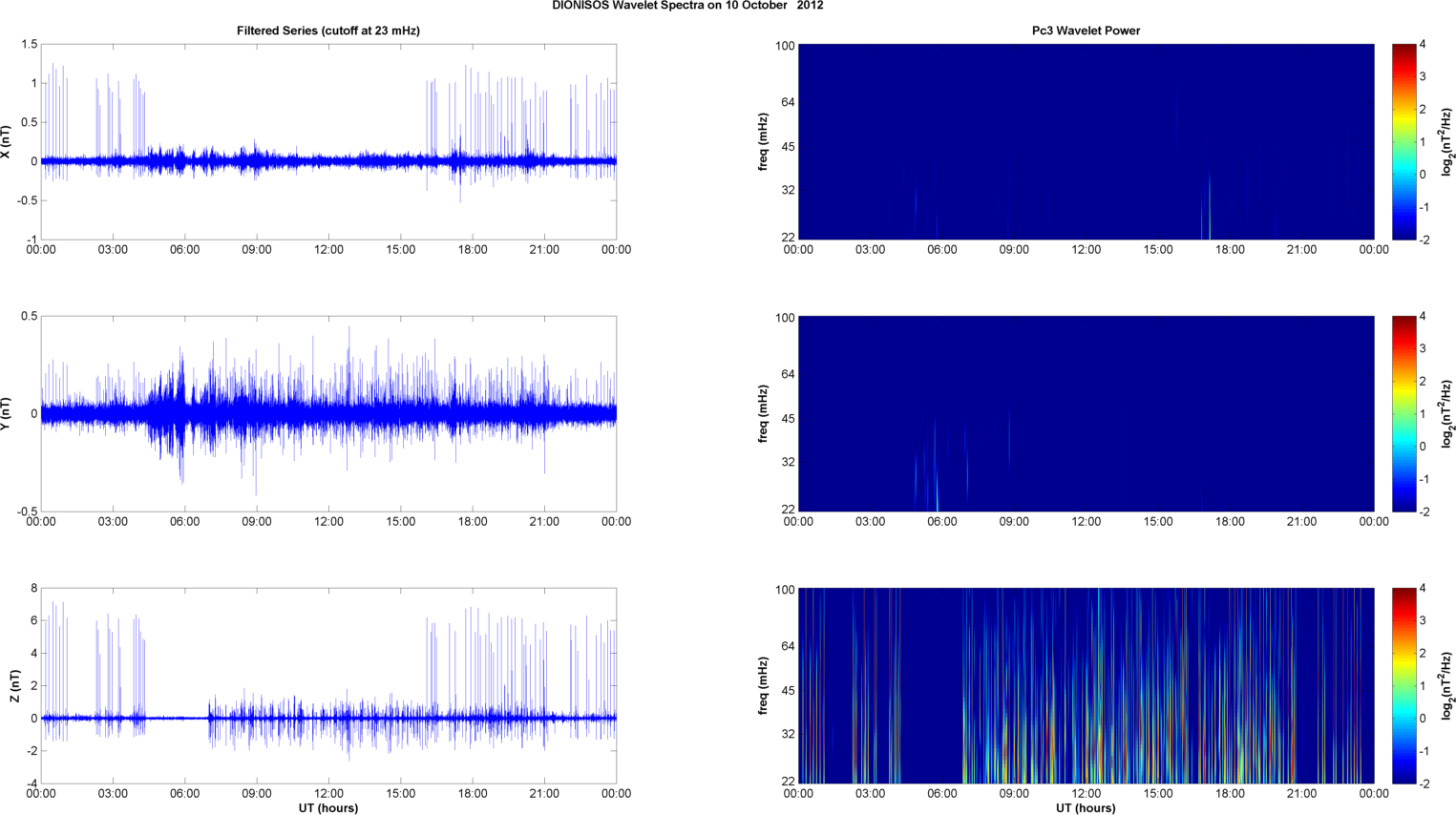
Task: Click the -0.5 tick on the Y (nT) axis
Action: coord(26,512)
